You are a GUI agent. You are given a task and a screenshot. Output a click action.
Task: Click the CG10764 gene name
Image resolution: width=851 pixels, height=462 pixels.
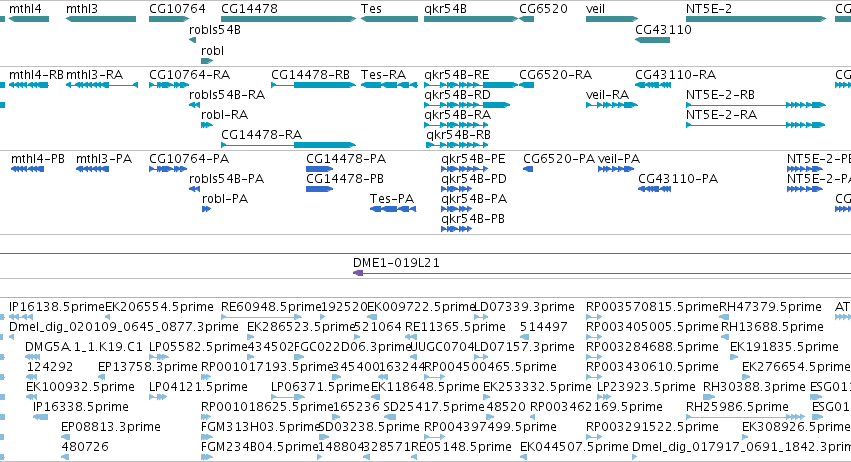(x=177, y=9)
